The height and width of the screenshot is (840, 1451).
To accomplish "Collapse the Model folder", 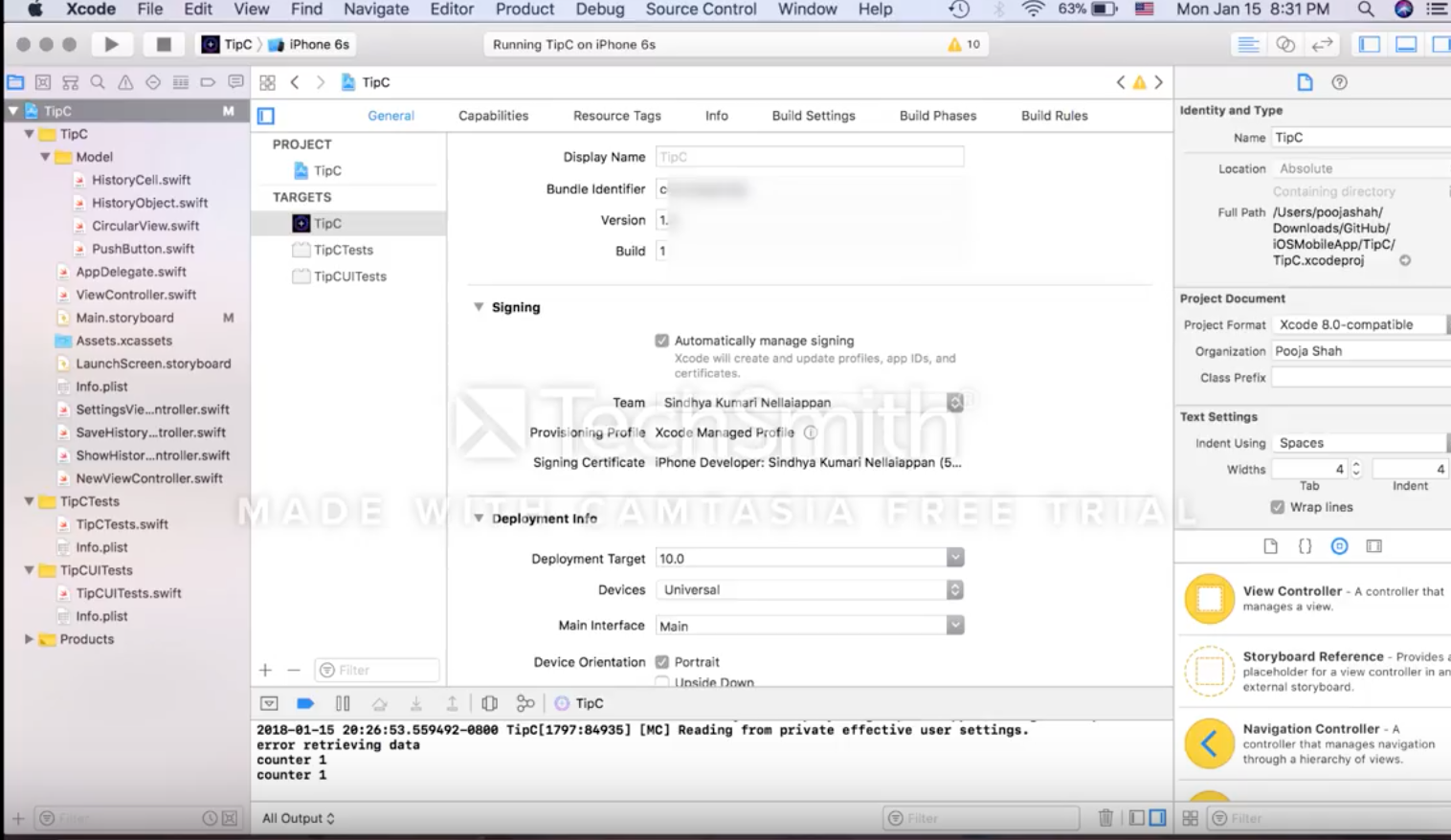I will [x=45, y=157].
